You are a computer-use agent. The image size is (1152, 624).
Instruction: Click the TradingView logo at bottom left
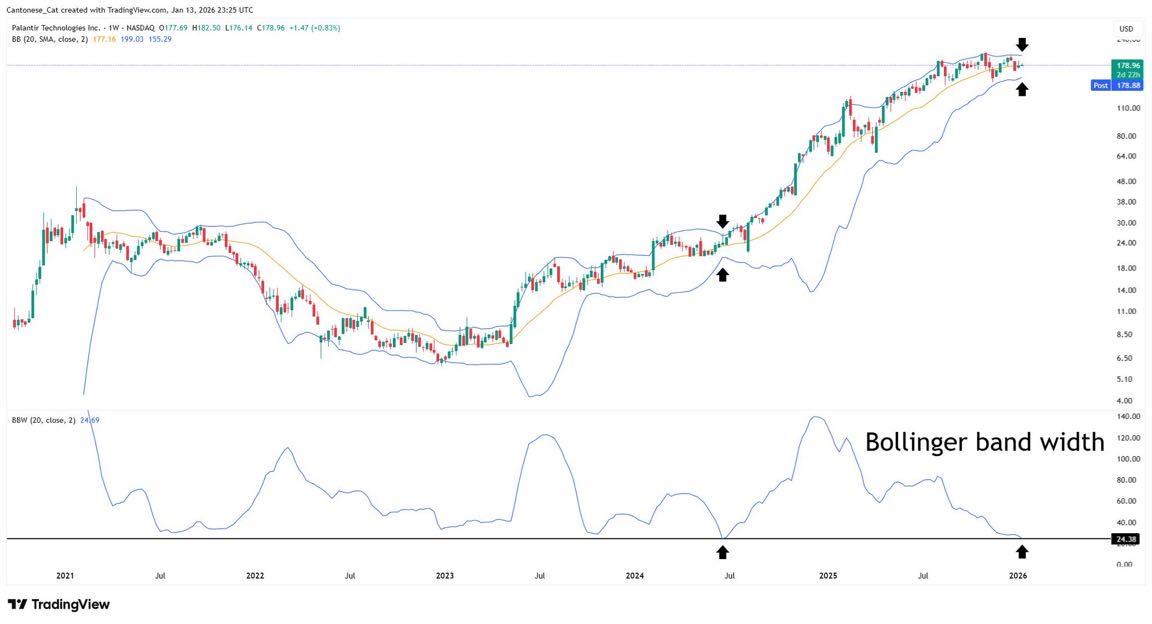[59, 604]
